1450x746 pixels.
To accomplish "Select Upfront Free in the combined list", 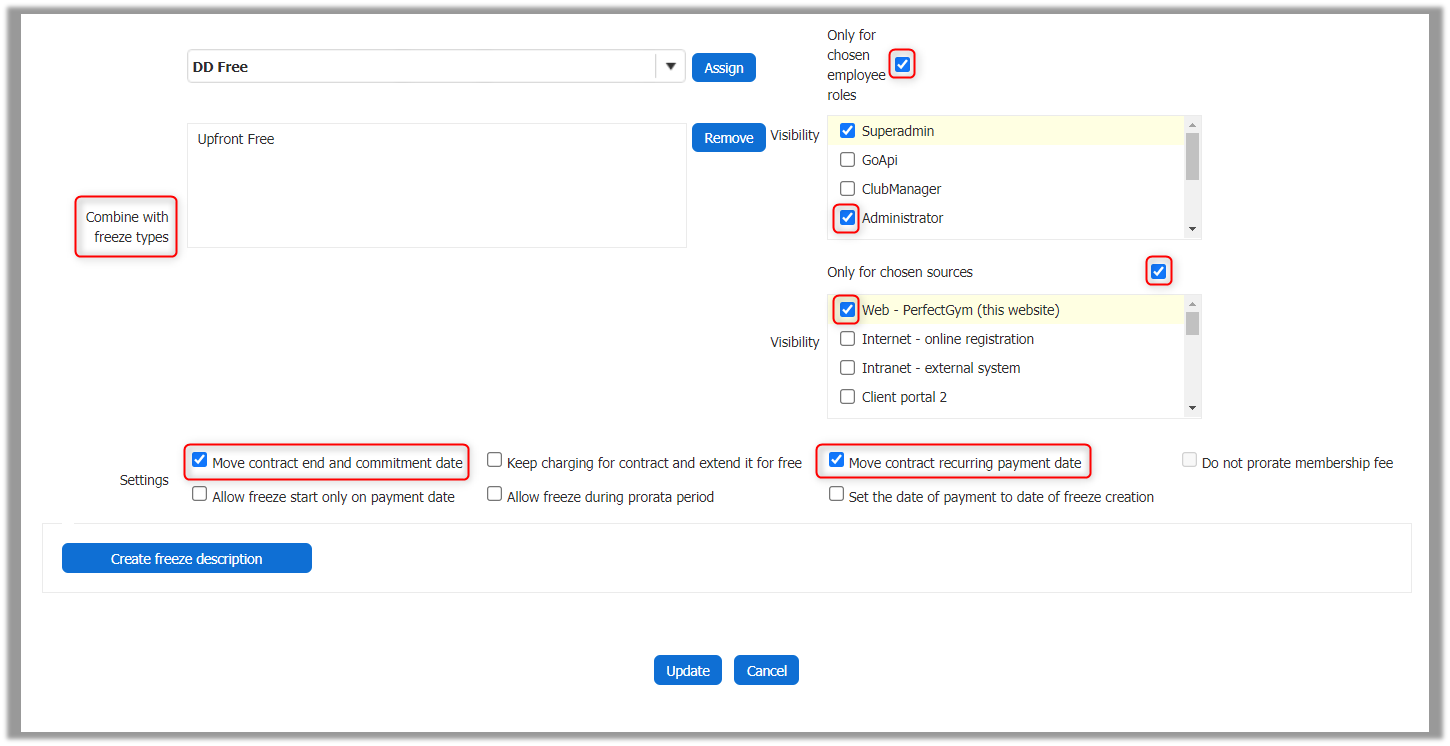I will coord(236,139).
